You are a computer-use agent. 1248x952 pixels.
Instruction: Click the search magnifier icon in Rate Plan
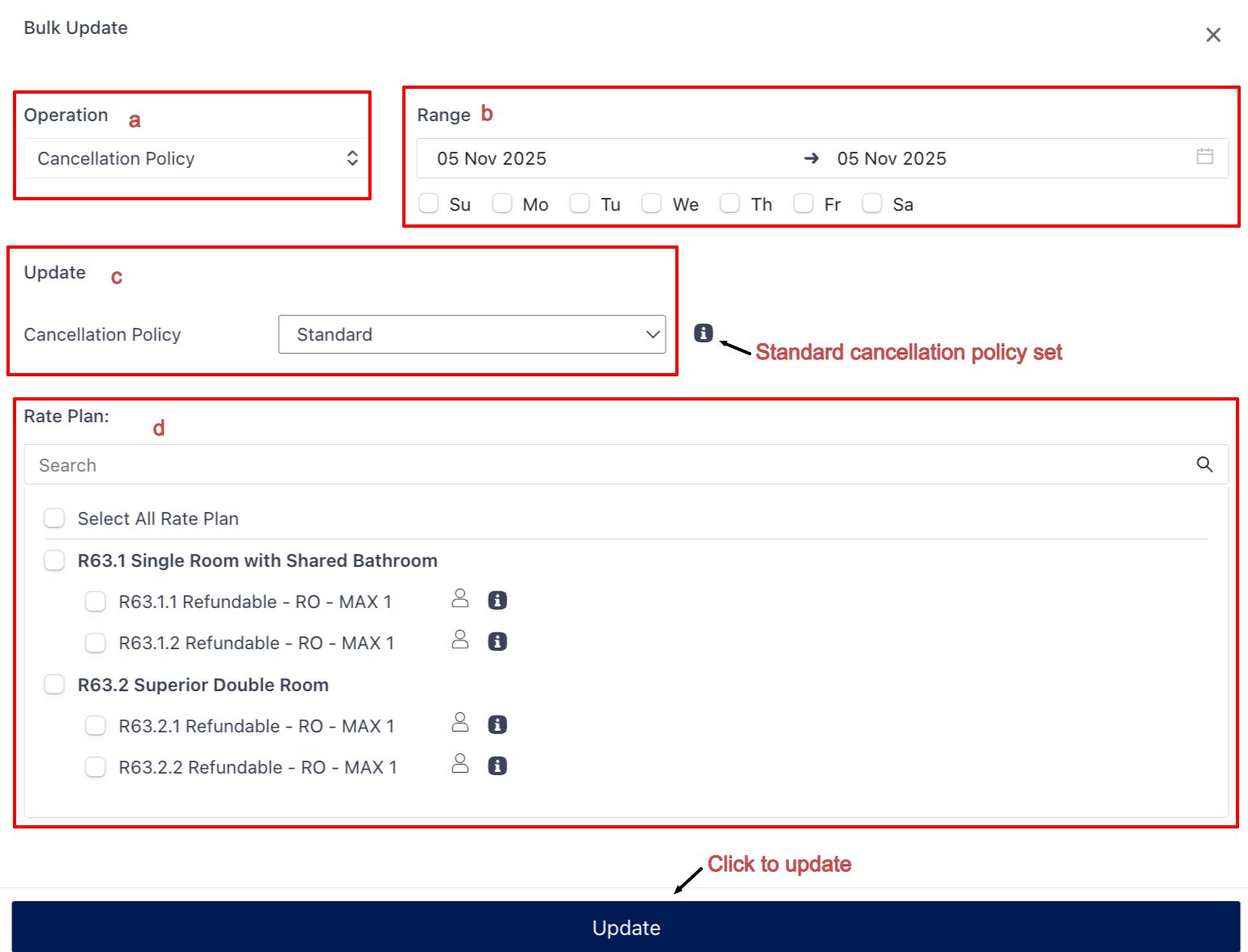[1204, 464]
